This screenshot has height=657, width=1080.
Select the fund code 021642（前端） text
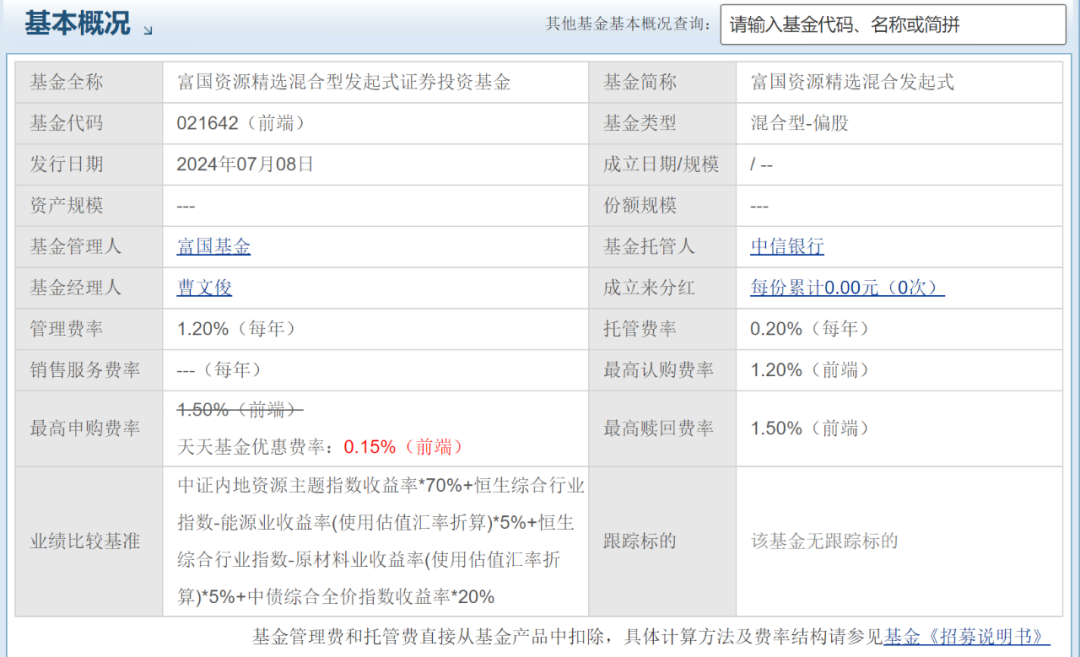coord(241,123)
